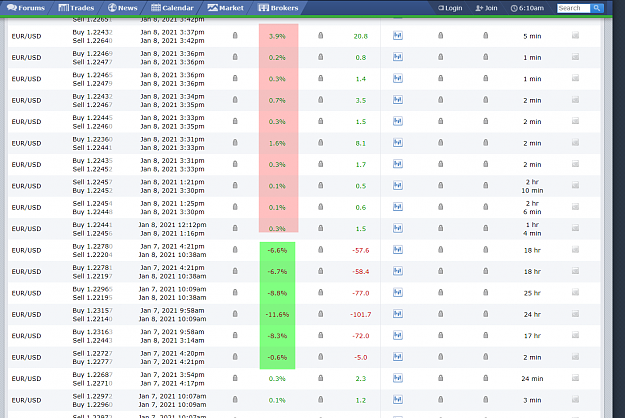
Task: Open the Brokers section
Action: 278,8
